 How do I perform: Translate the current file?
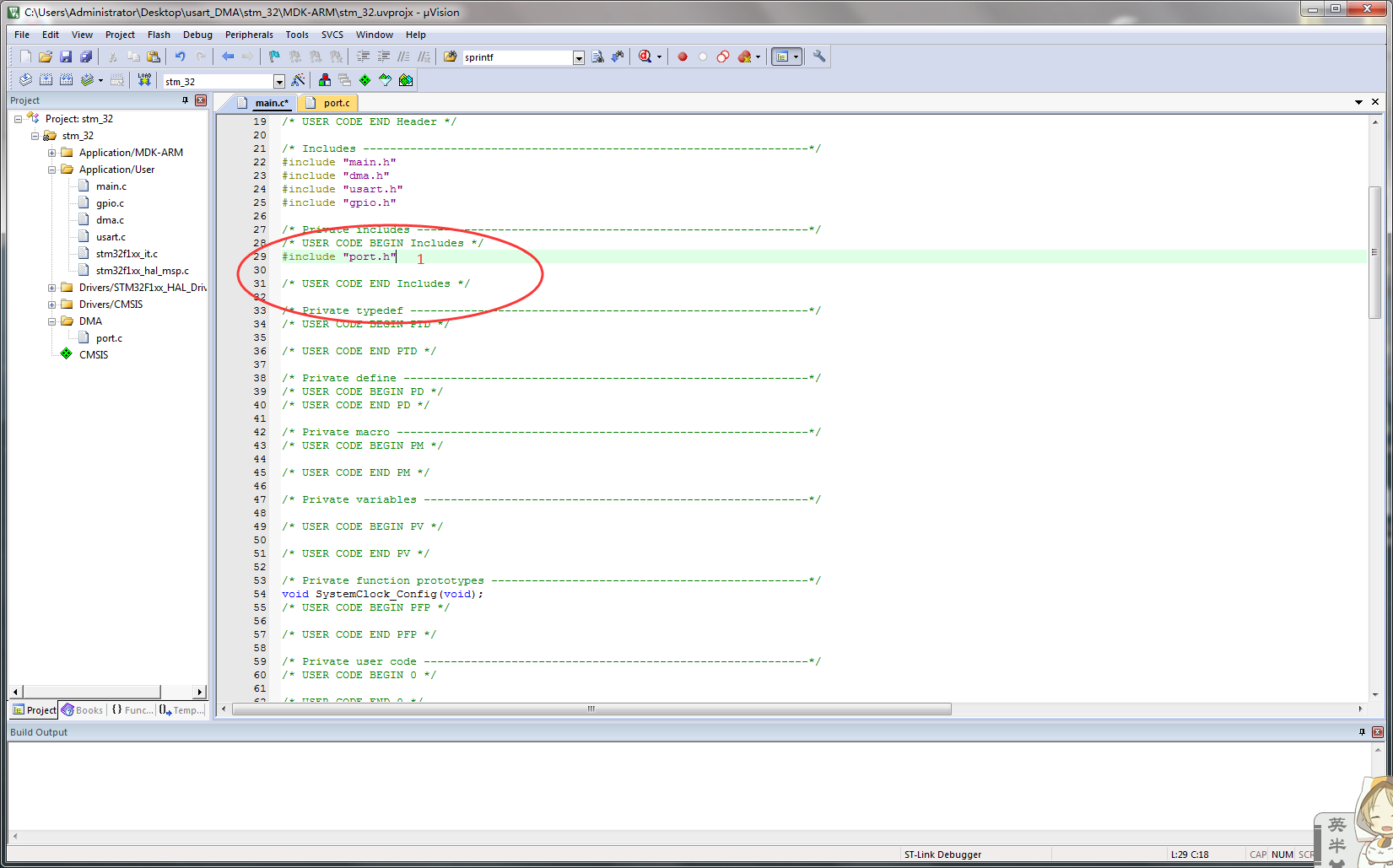coord(25,80)
